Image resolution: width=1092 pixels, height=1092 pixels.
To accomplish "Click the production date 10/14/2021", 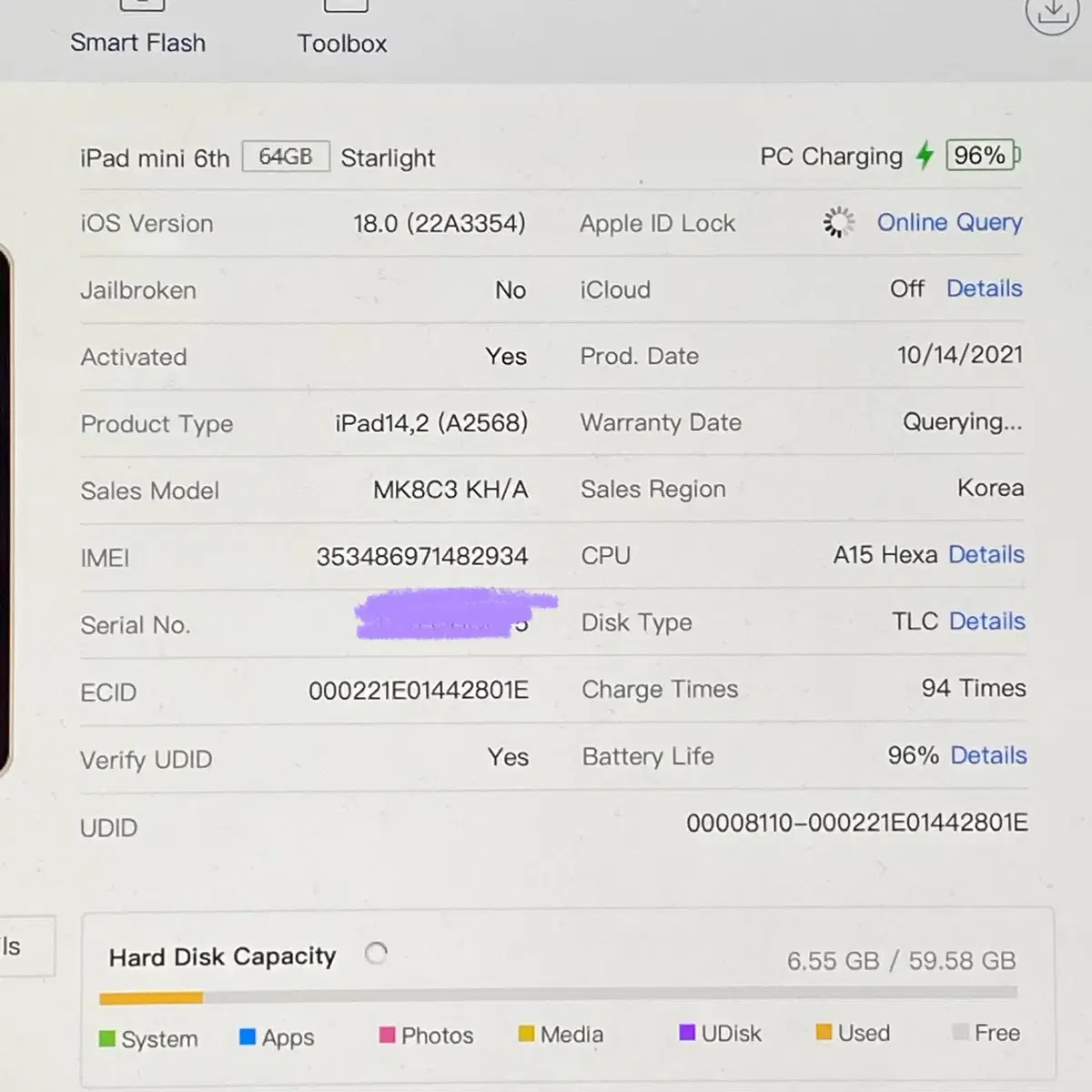I will tap(960, 355).
